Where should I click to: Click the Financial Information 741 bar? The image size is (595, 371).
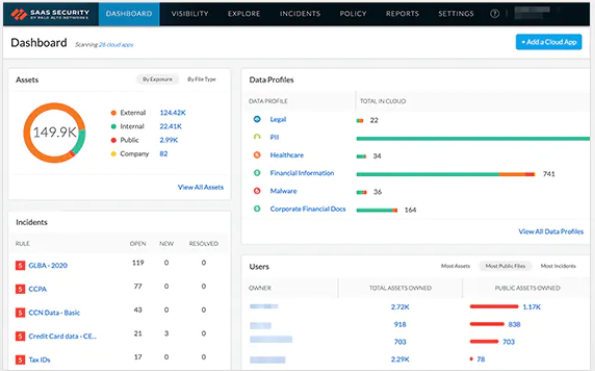coord(445,174)
